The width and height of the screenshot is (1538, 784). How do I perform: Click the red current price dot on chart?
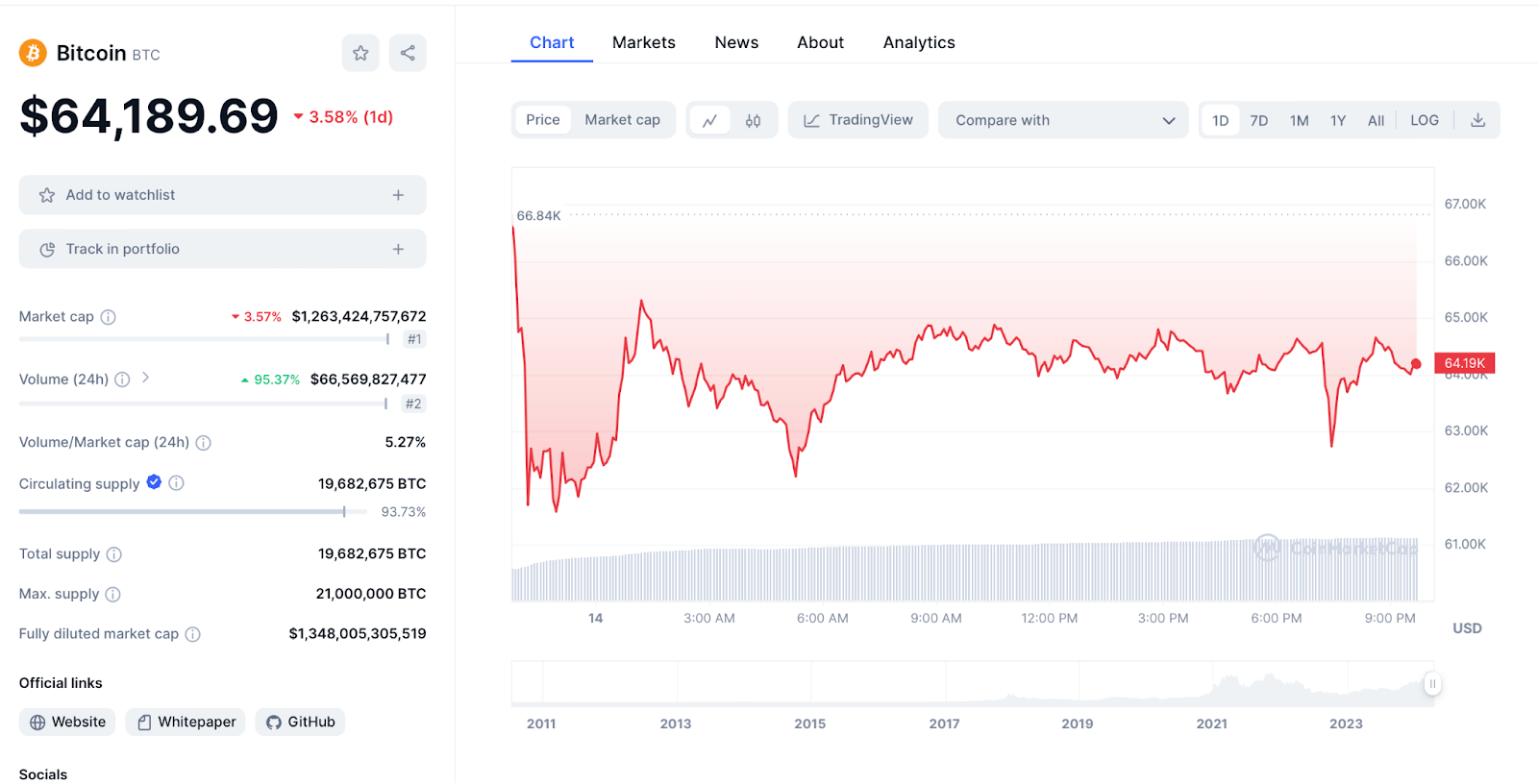point(1416,364)
